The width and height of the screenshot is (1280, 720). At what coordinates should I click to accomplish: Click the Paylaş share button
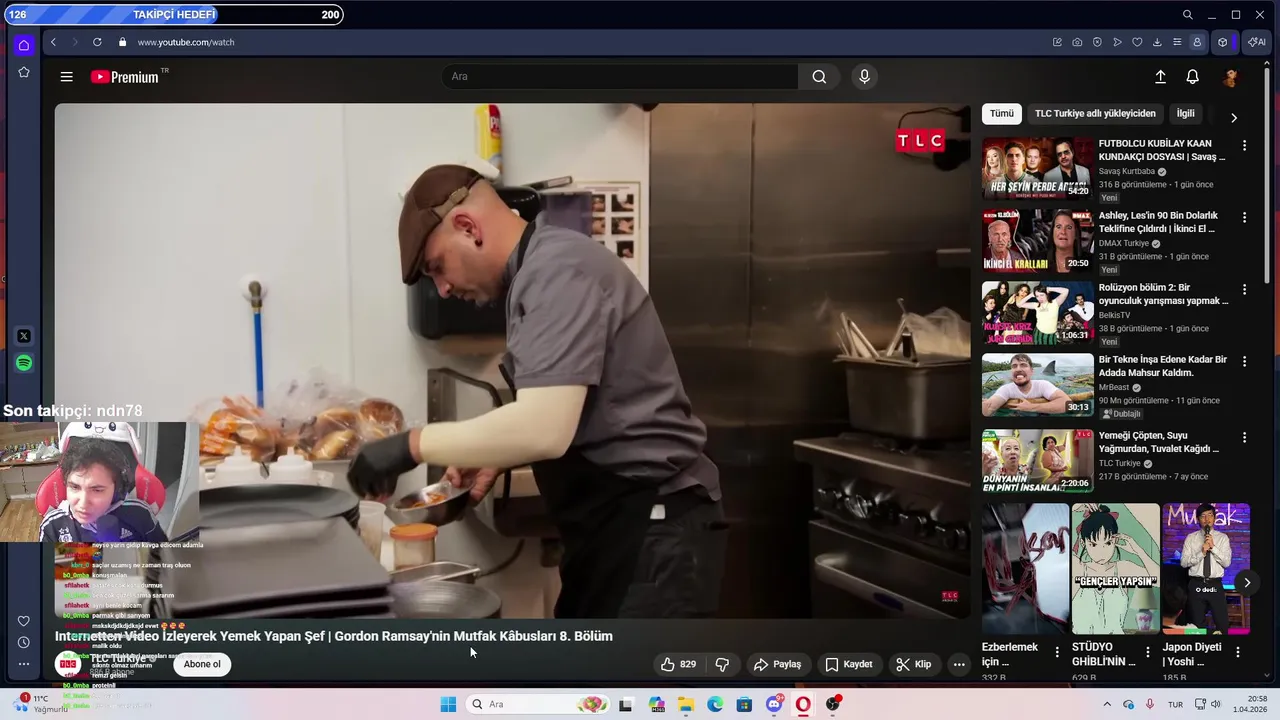point(777,664)
